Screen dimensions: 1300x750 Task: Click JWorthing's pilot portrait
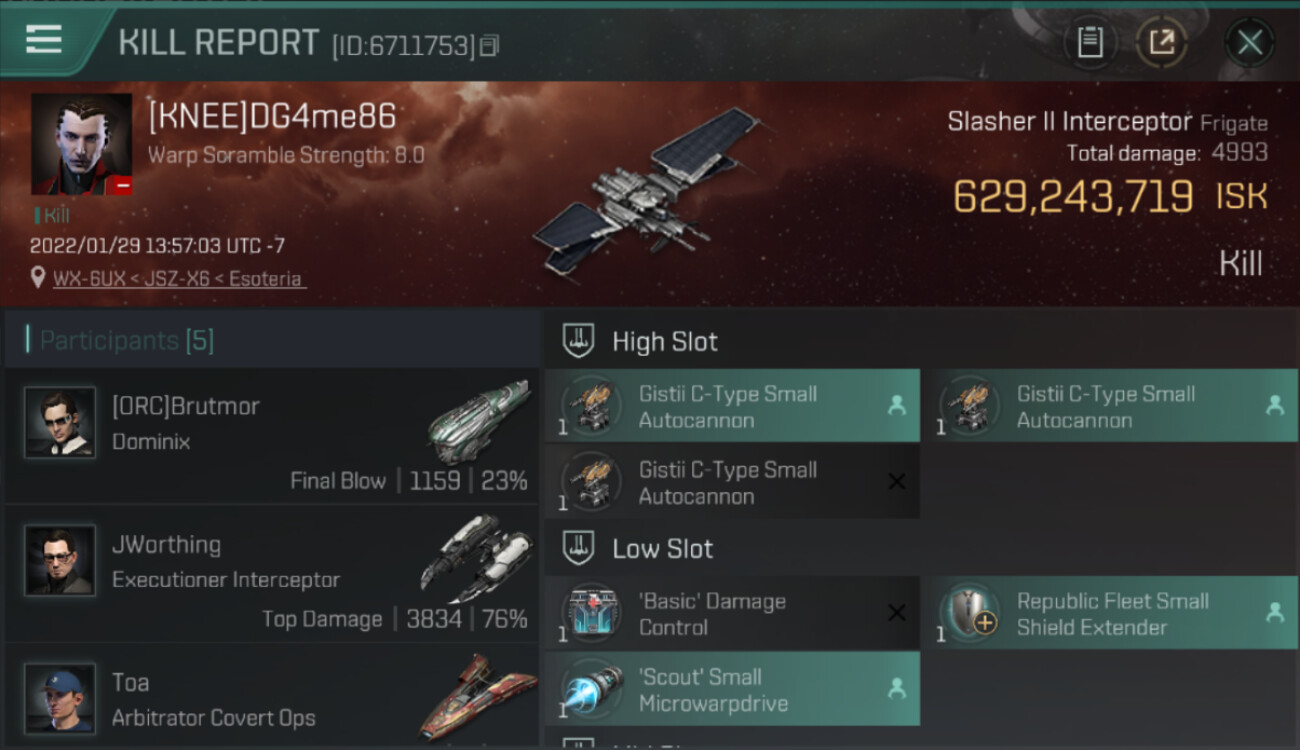click(60, 561)
